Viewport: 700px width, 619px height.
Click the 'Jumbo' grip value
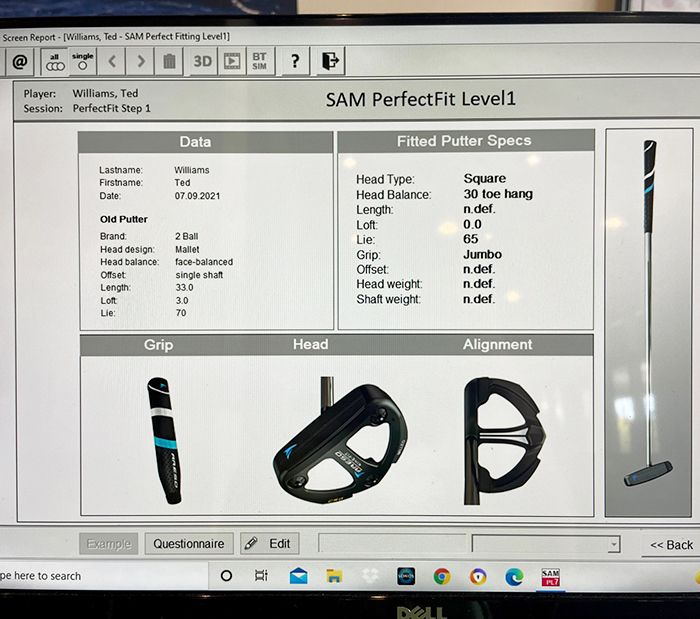tap(482, 254)
